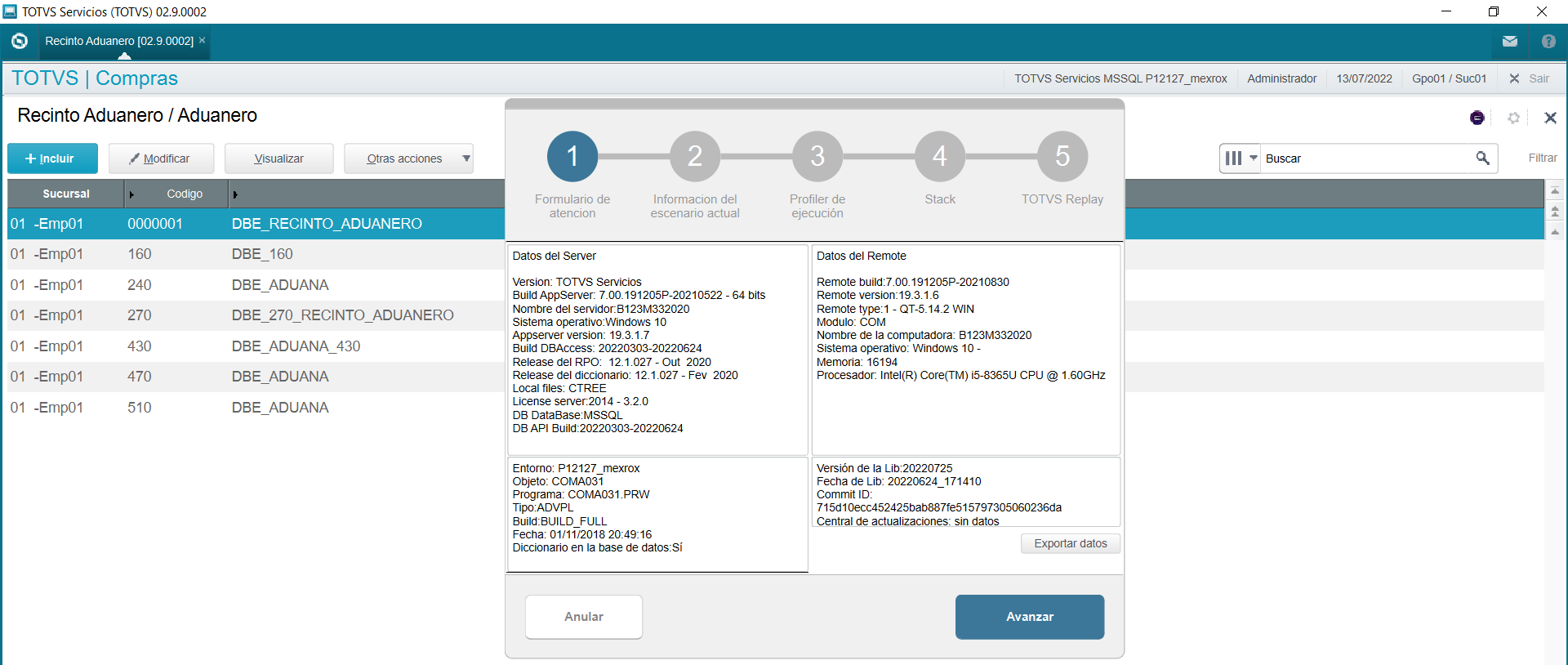This screenshot has height=665, width=1568.
Task: Open the search column selector dropdown
Action: (x=1240, y=158)
